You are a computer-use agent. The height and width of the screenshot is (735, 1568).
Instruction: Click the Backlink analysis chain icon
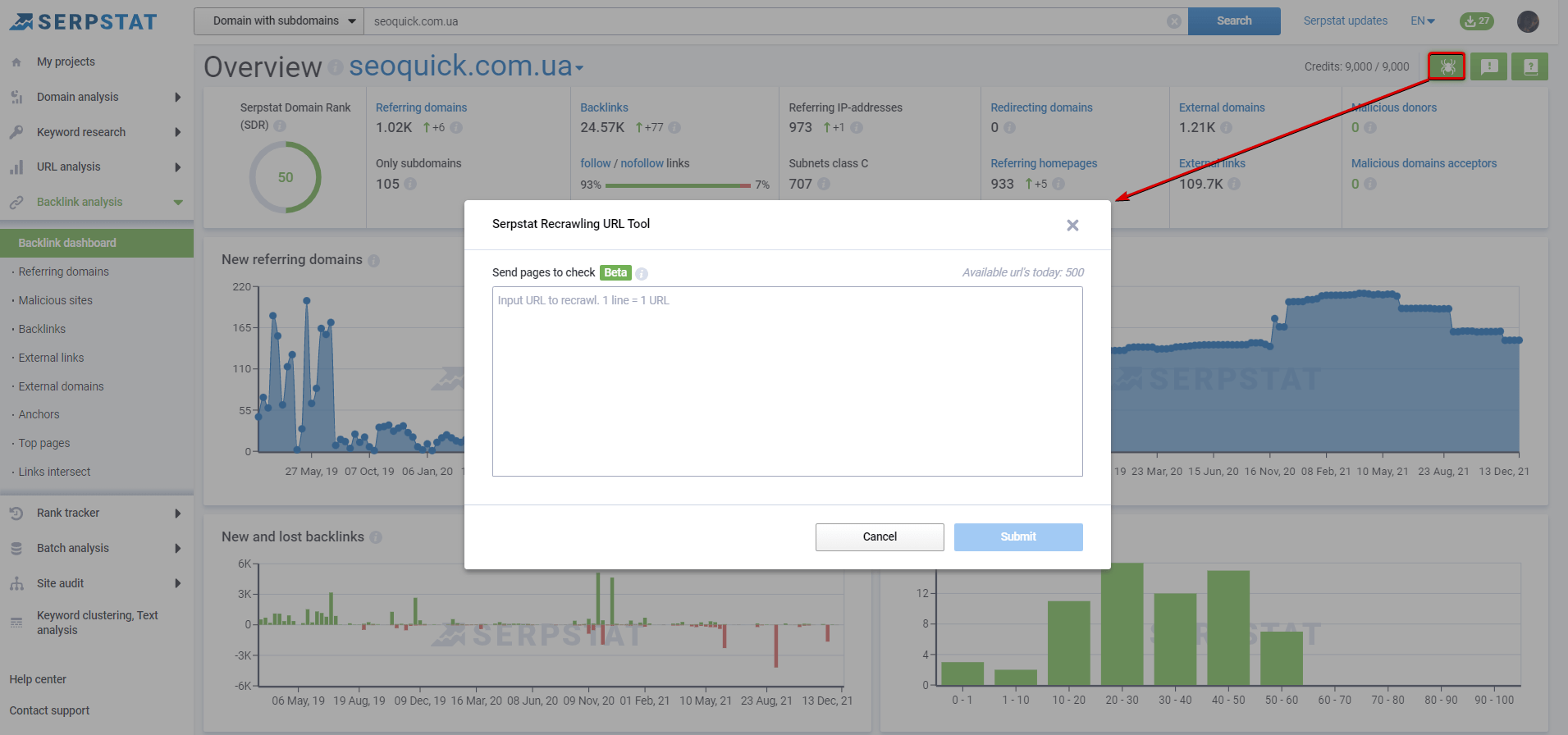(16, 202)
